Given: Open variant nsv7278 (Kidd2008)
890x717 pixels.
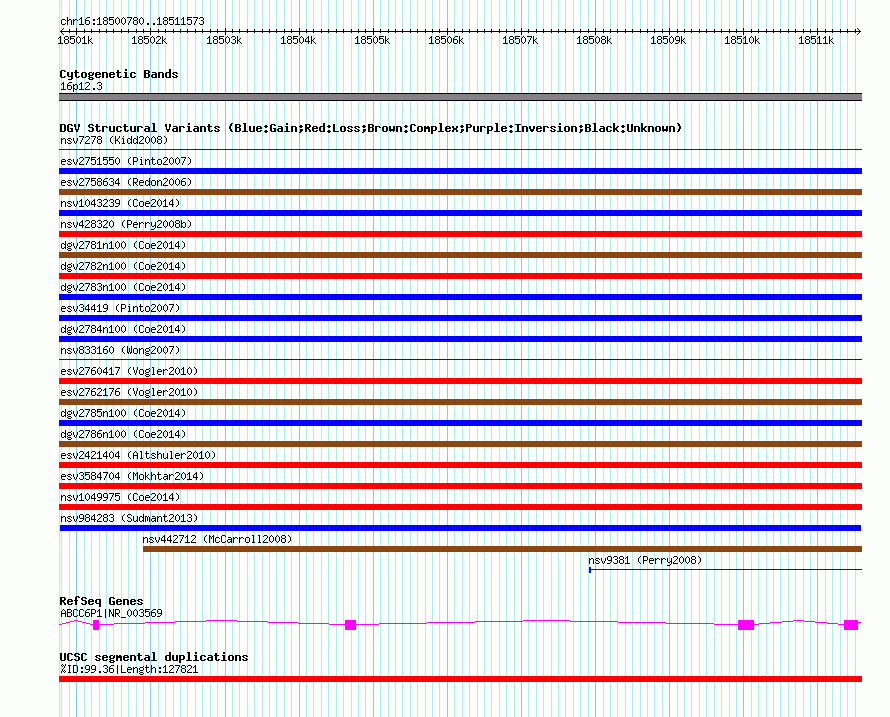Looking at the screenshot, I should coord(114,140).
